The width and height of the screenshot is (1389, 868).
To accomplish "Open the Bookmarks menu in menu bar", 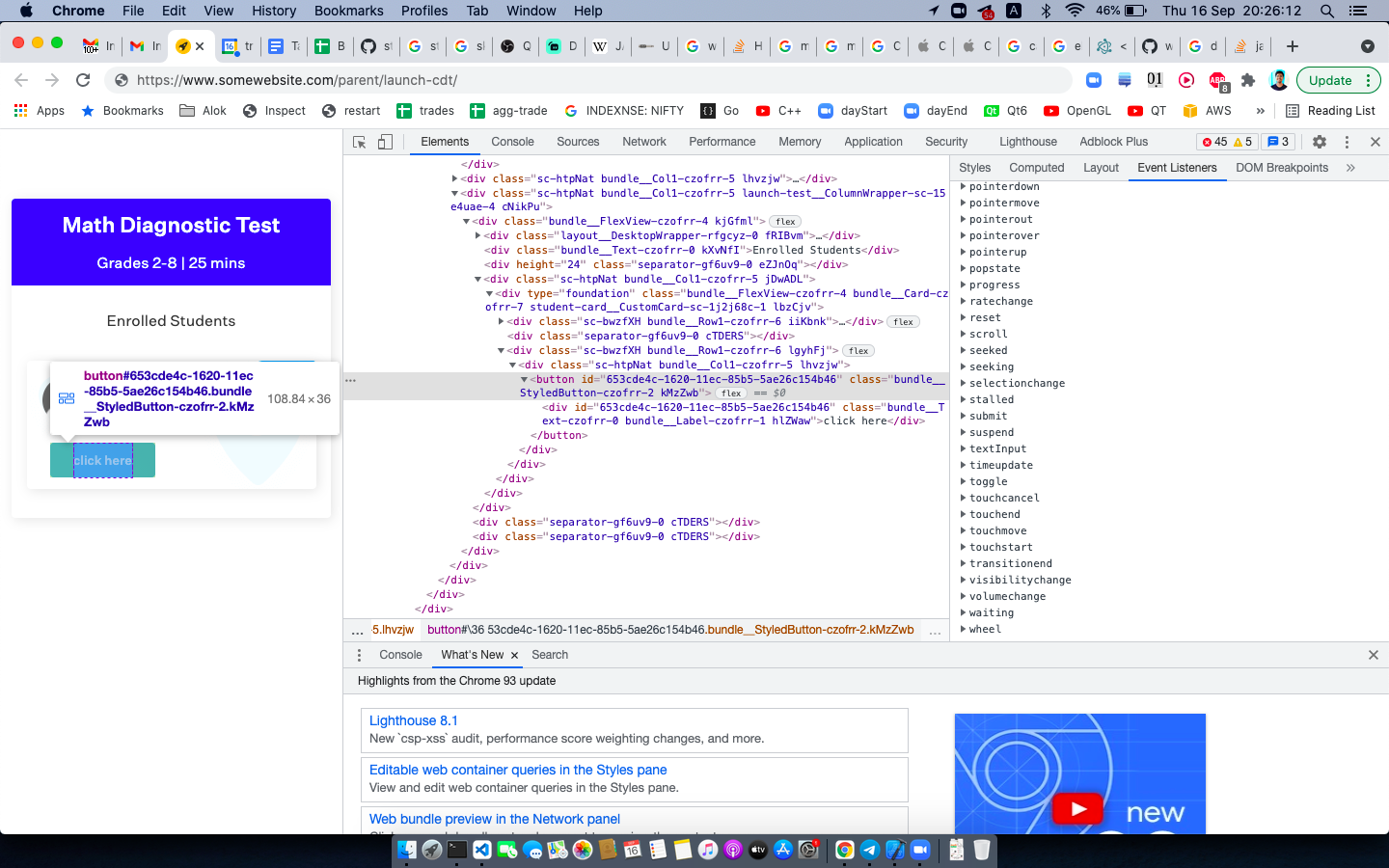I will [x=349, y=11].
